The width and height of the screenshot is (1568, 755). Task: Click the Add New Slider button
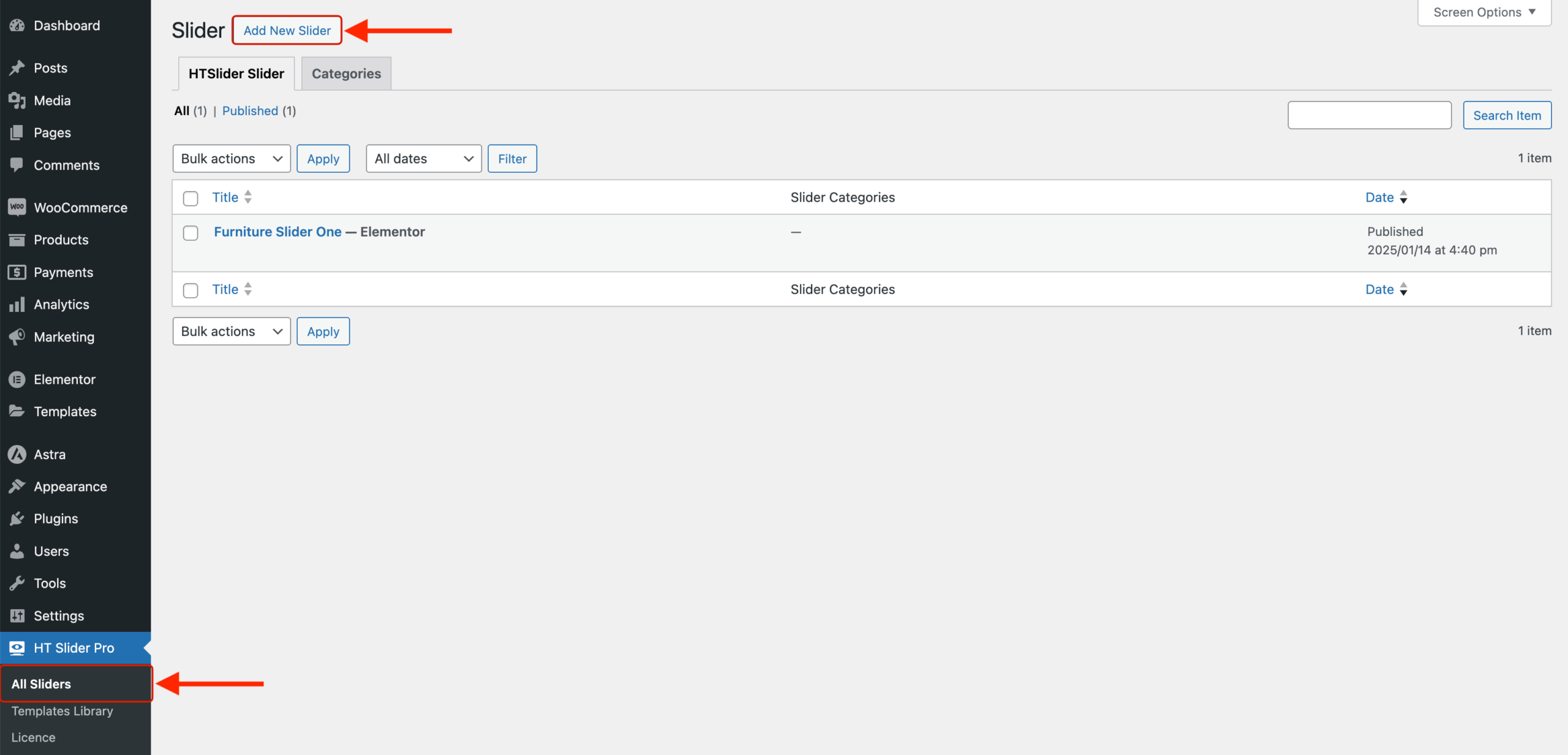(286, 29)
